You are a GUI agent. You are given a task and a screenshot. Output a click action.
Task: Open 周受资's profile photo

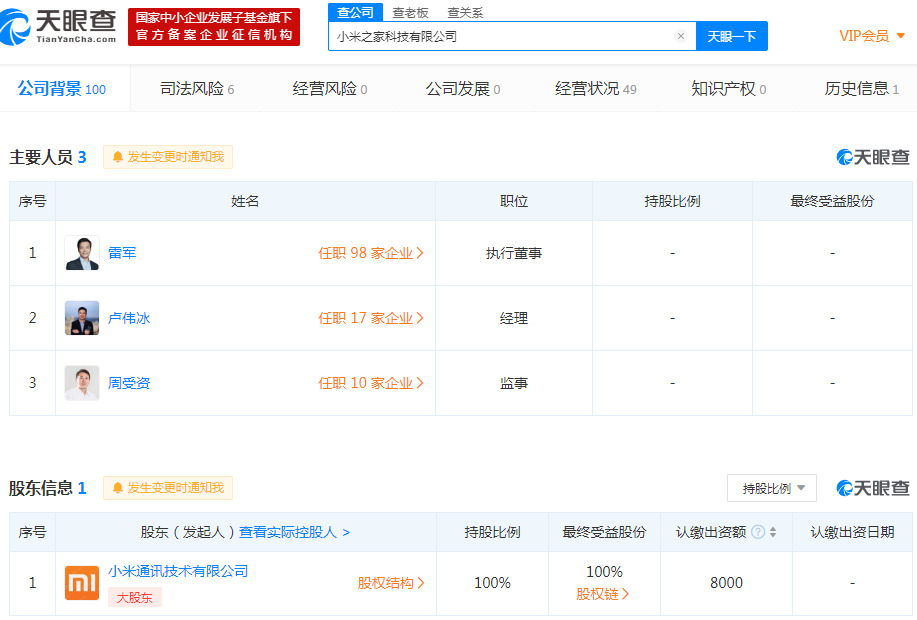[82, 383]
